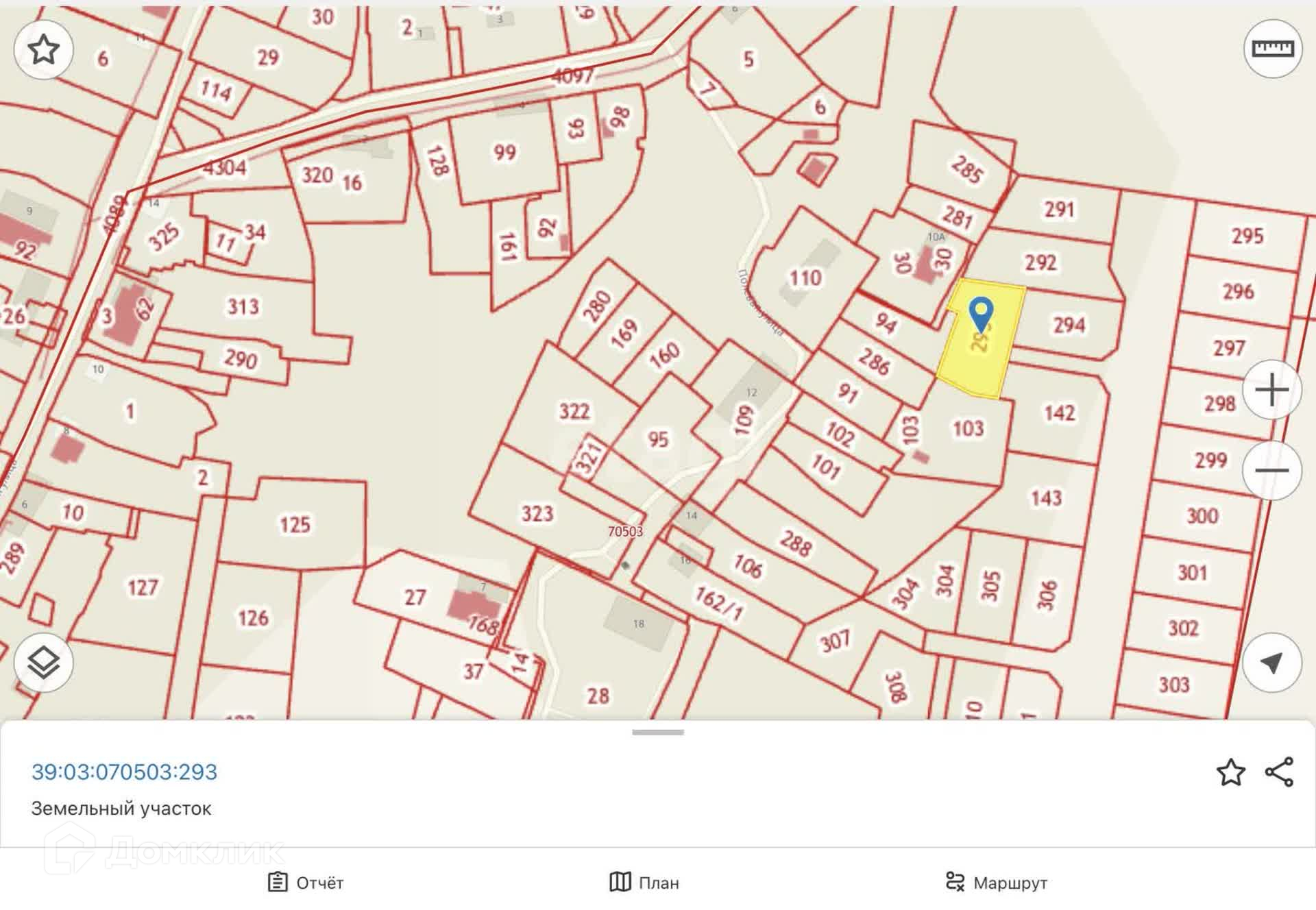
Task: Zoom out with the minus button
Action: tap(1271, 470)
